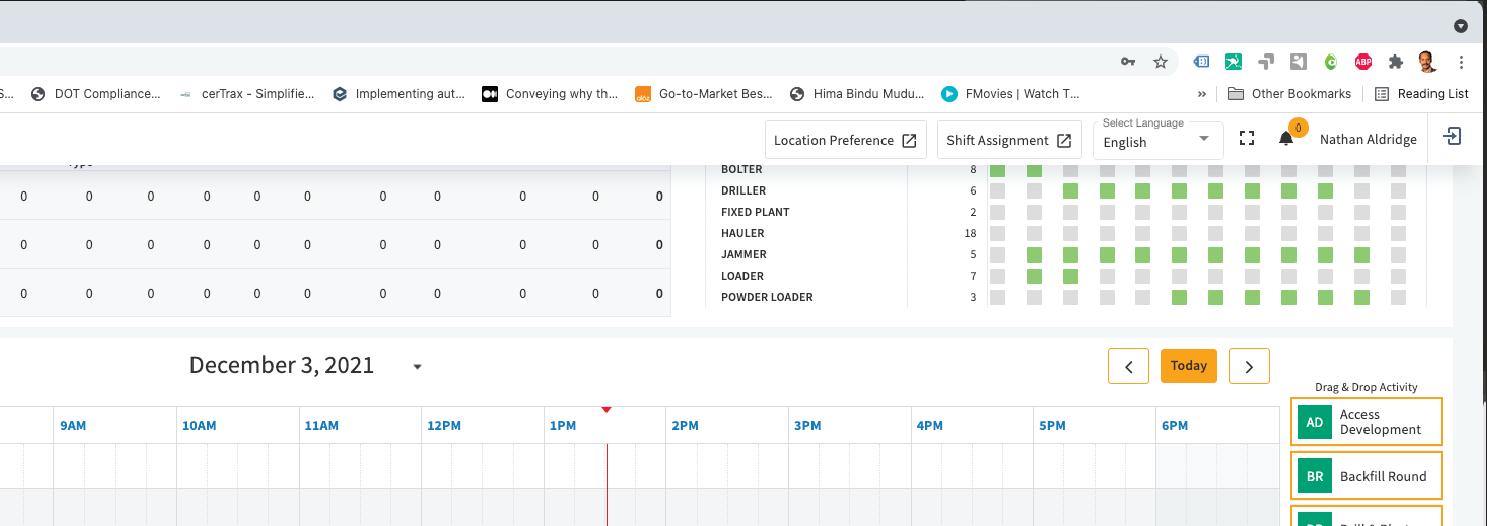Click the JAMMER row label
1487x526 pixels.
click(x=743, y=254)
